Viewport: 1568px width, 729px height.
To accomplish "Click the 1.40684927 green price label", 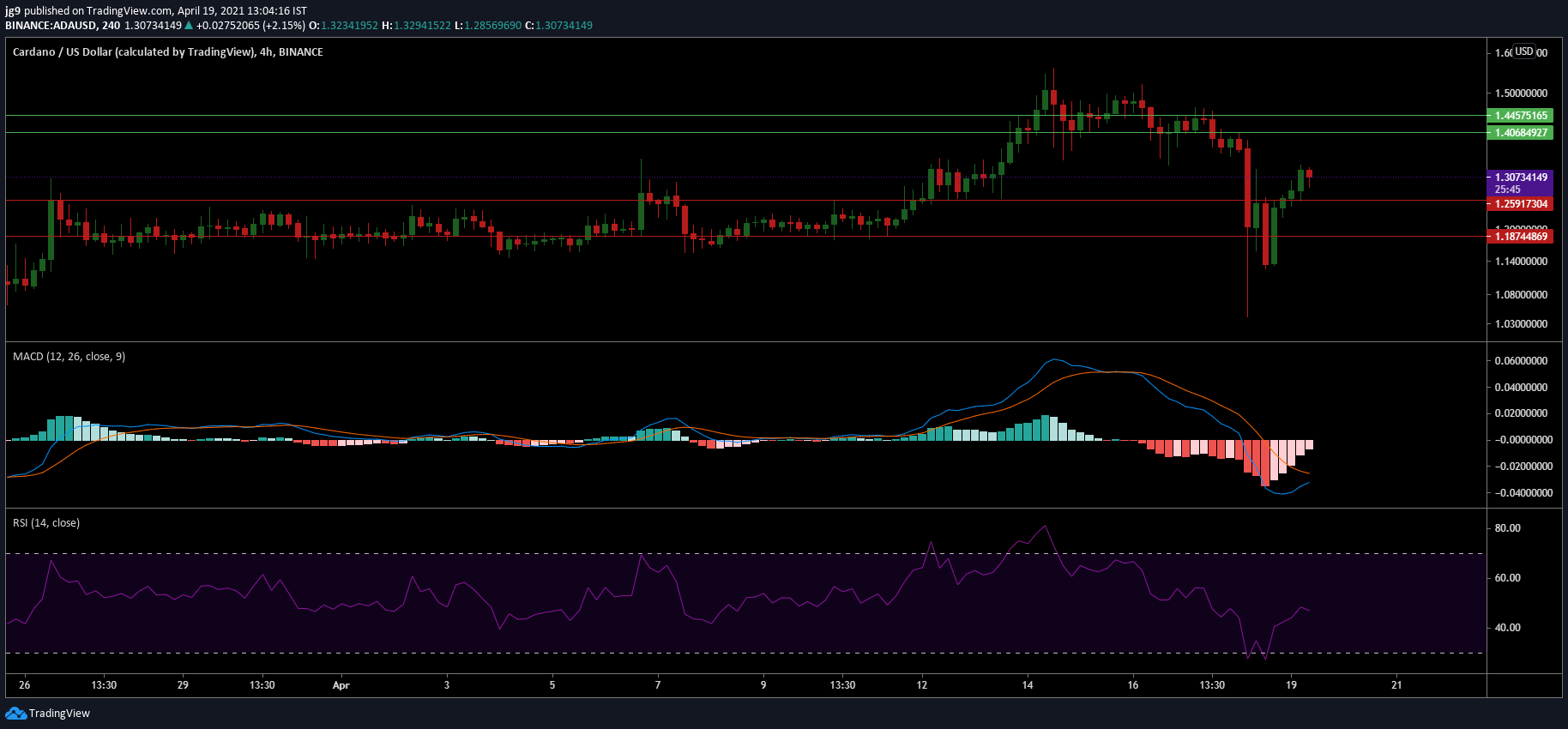I will pyautogui.click(x=1521, y=133).
